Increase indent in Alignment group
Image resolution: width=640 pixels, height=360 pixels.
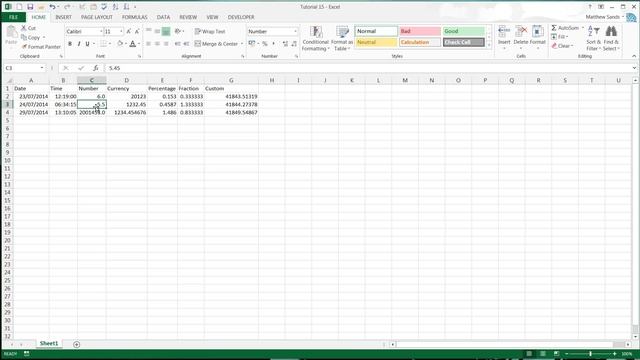point(186,44)
